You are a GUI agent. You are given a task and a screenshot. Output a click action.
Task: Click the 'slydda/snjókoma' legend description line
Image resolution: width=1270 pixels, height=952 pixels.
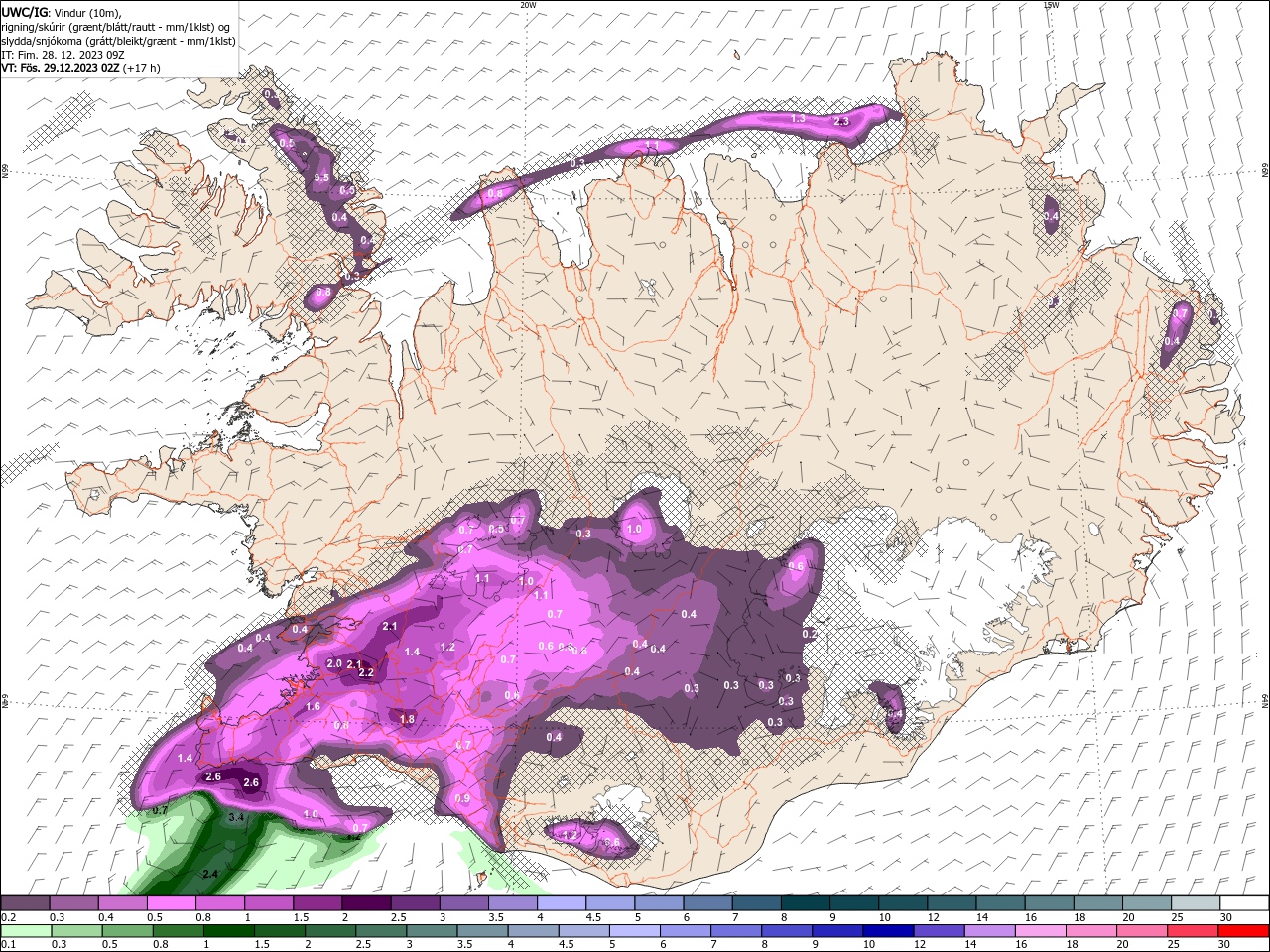(x=118, y=41)
